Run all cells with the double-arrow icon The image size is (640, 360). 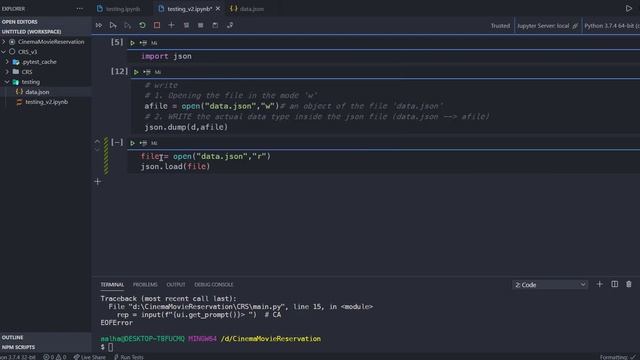pyautogui.click(x=99, y=25)
